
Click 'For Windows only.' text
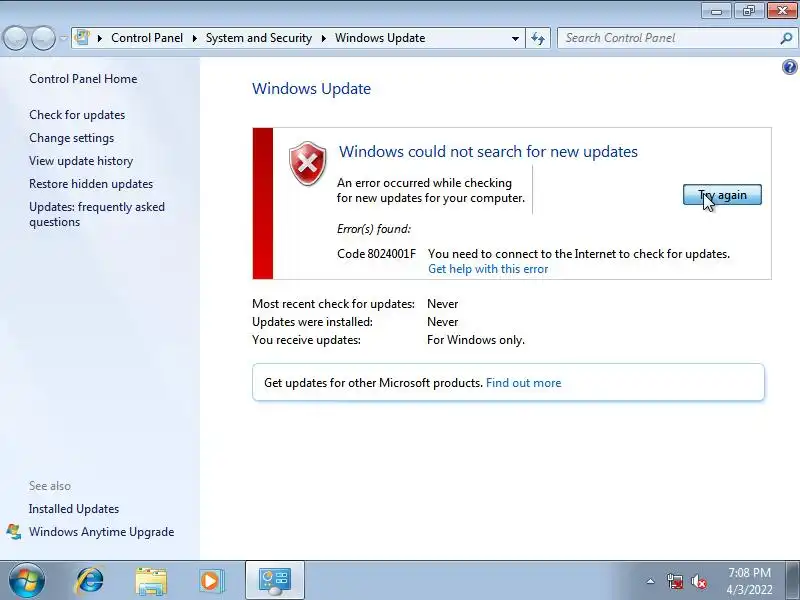[x=476, y=340]
